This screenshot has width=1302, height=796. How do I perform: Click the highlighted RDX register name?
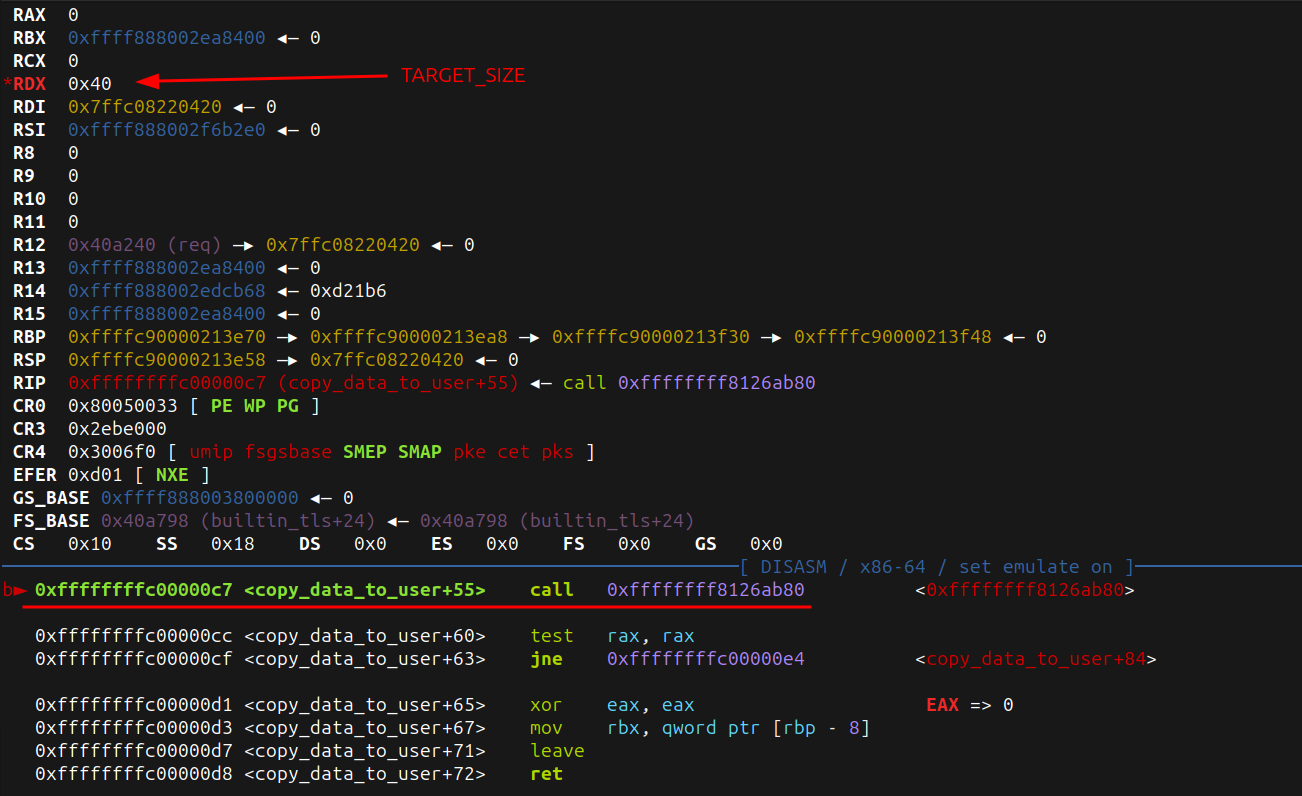coord(29,84)
